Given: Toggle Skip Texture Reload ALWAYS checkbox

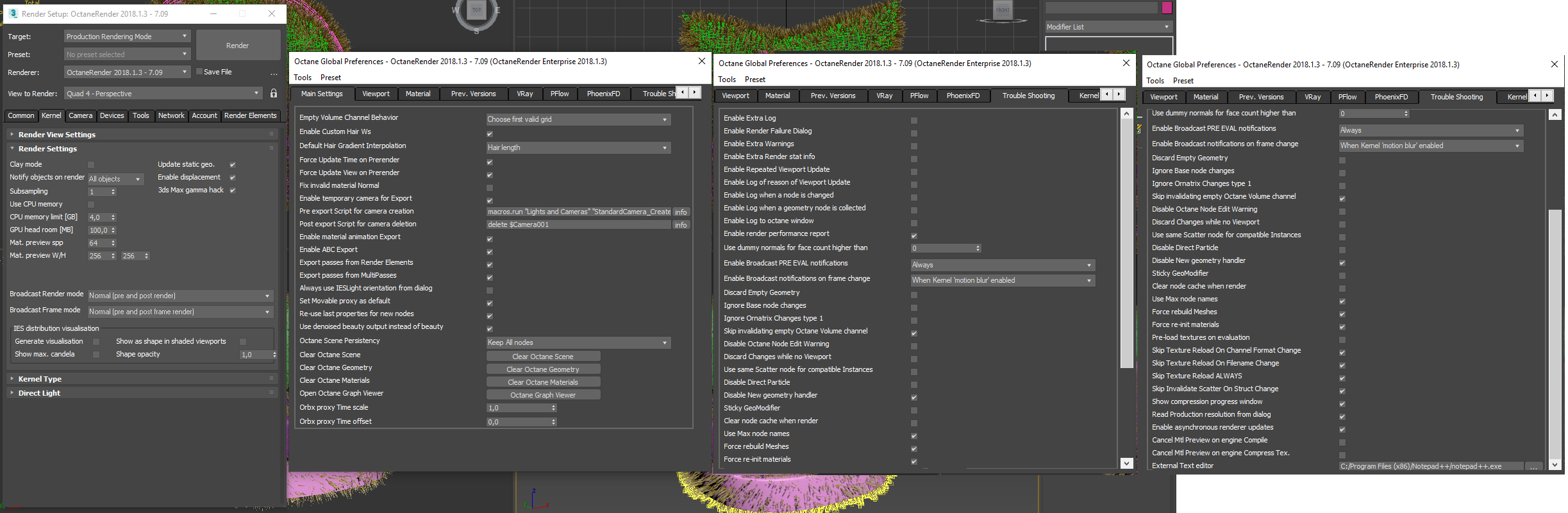Looking at the screenshot, I should [x=1342, y=378].
